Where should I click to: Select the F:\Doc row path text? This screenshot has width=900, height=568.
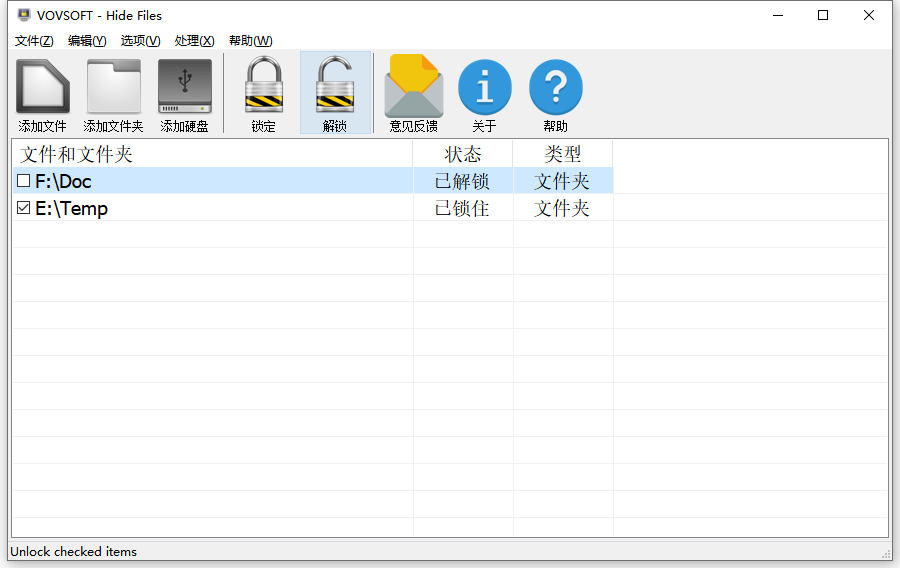click(x=63, y=181)
